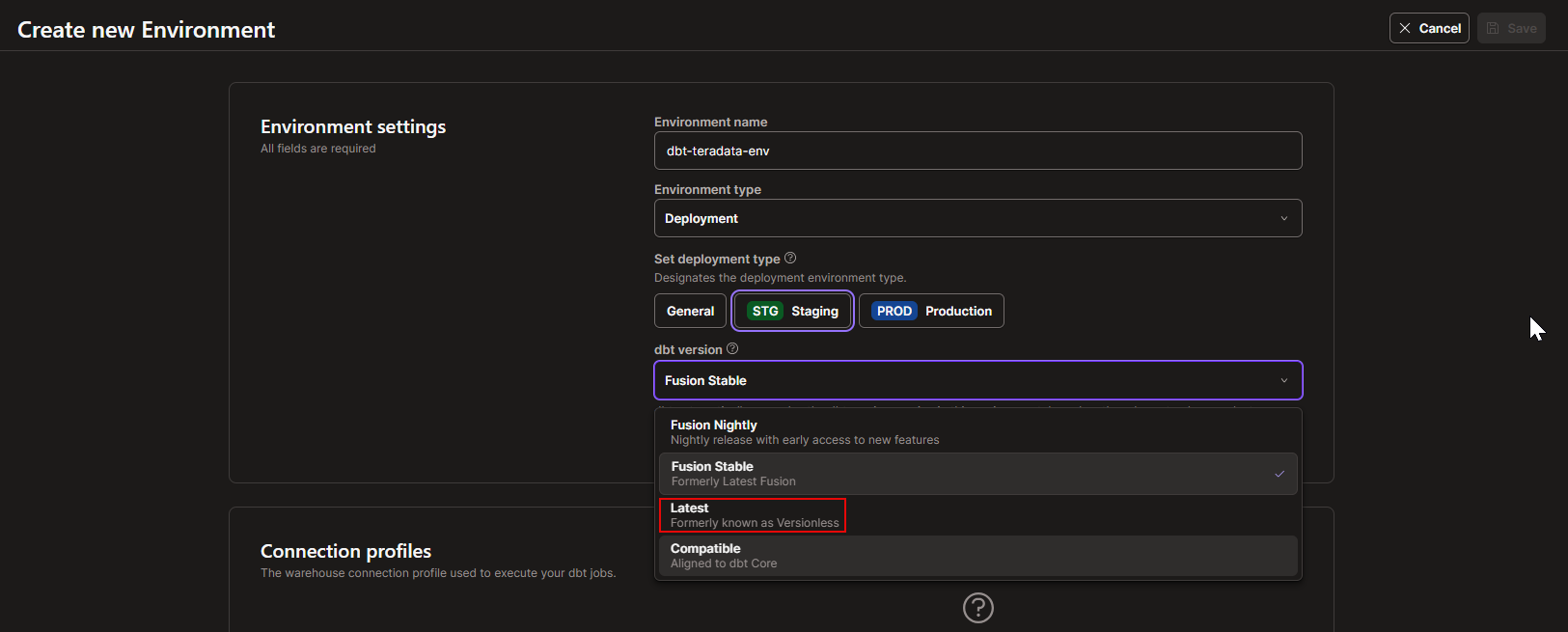Image resolution: width=1568 pixels, height=632 pixels.
Task: Click the help icon beside Set deployment type
Action: (x=790, y=258)
